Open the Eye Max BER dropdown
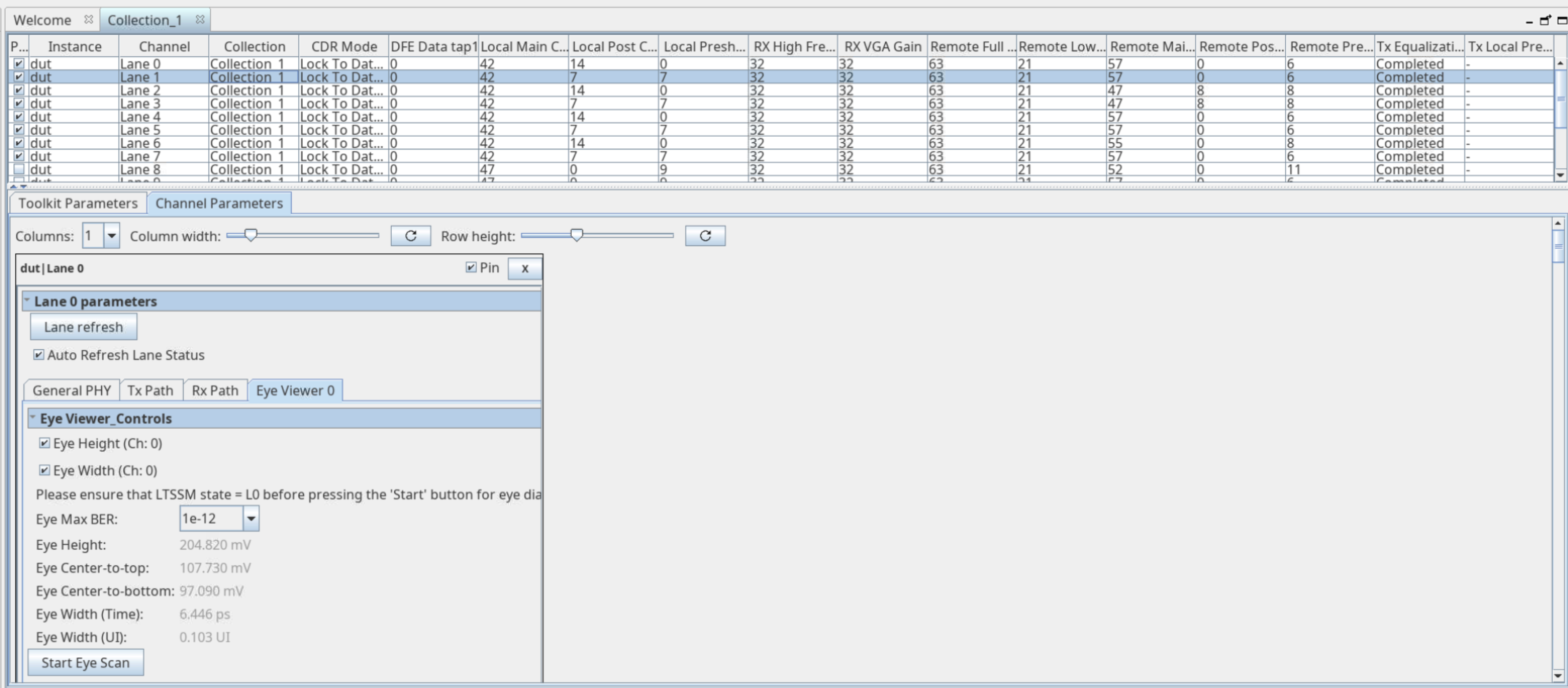Image resolution: width=1568 pixels, height=688 pixels. pyautogui.click(x=250, y=519)
